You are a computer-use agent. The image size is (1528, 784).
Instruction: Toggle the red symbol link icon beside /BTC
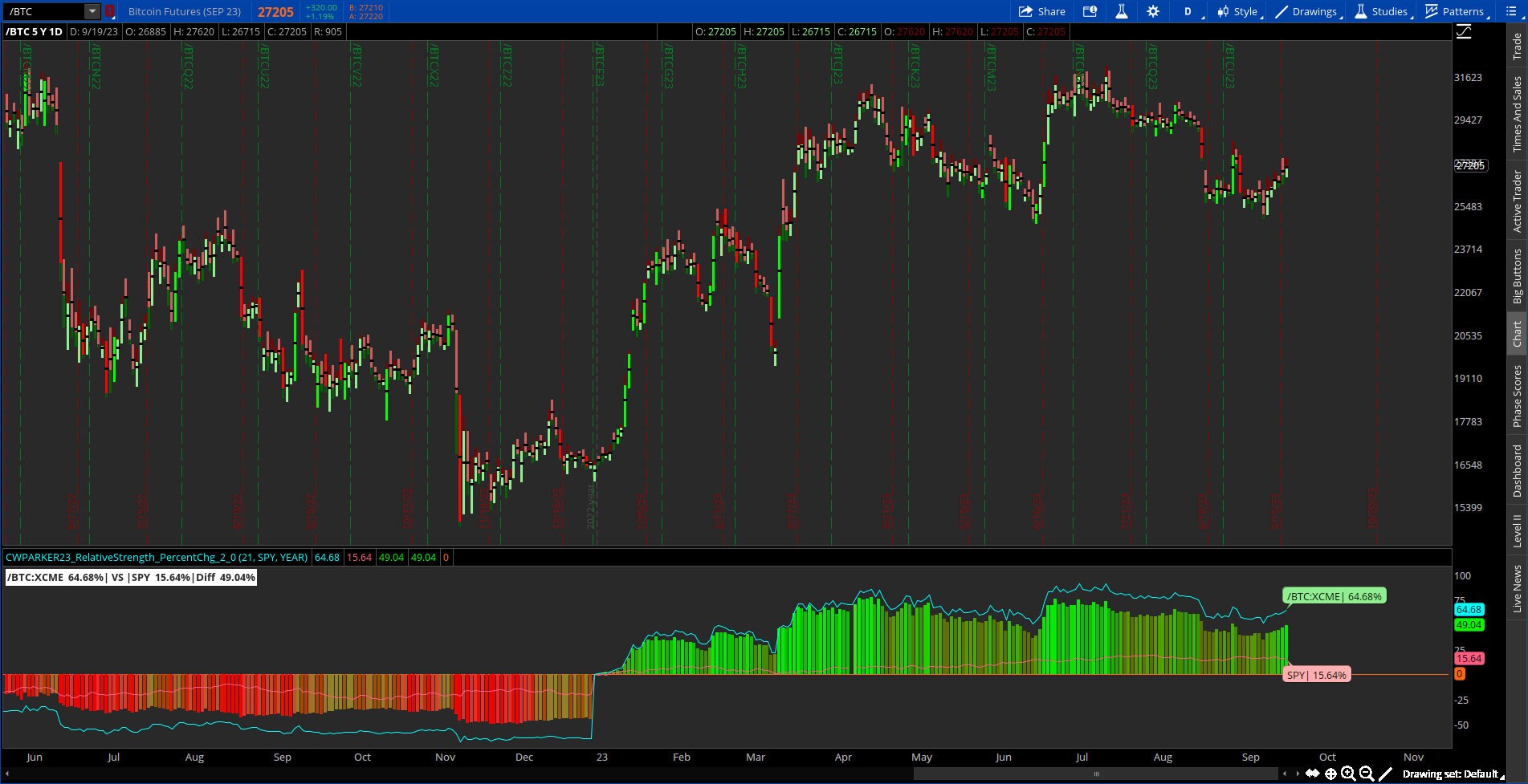click(x=108, y=11)
